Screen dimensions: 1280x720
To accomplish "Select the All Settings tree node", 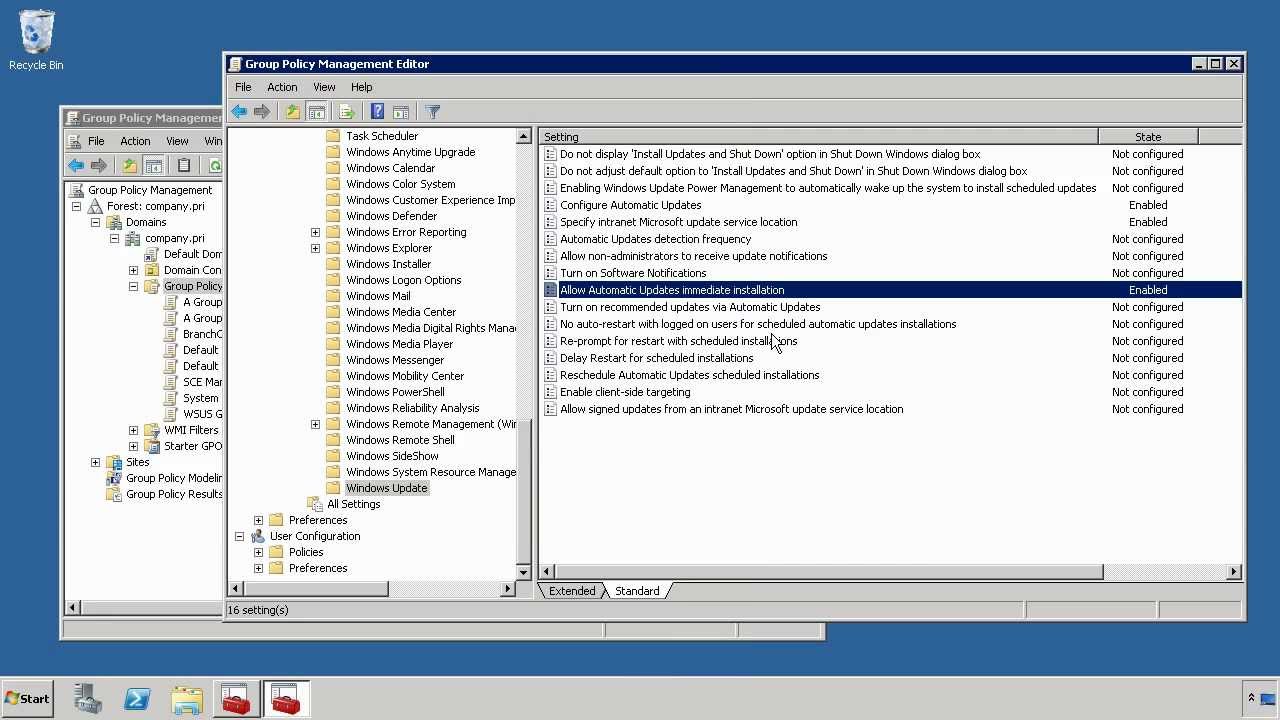I will (353, 504).
